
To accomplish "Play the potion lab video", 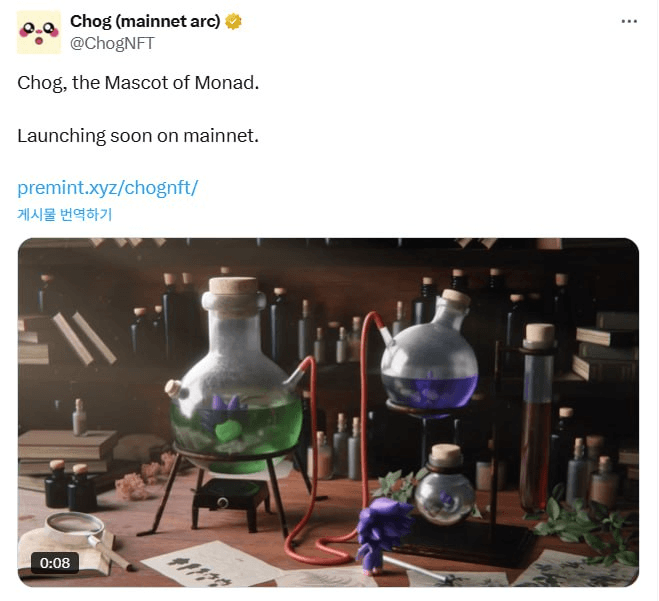I will pyautogui.click(x=328, y=412).
